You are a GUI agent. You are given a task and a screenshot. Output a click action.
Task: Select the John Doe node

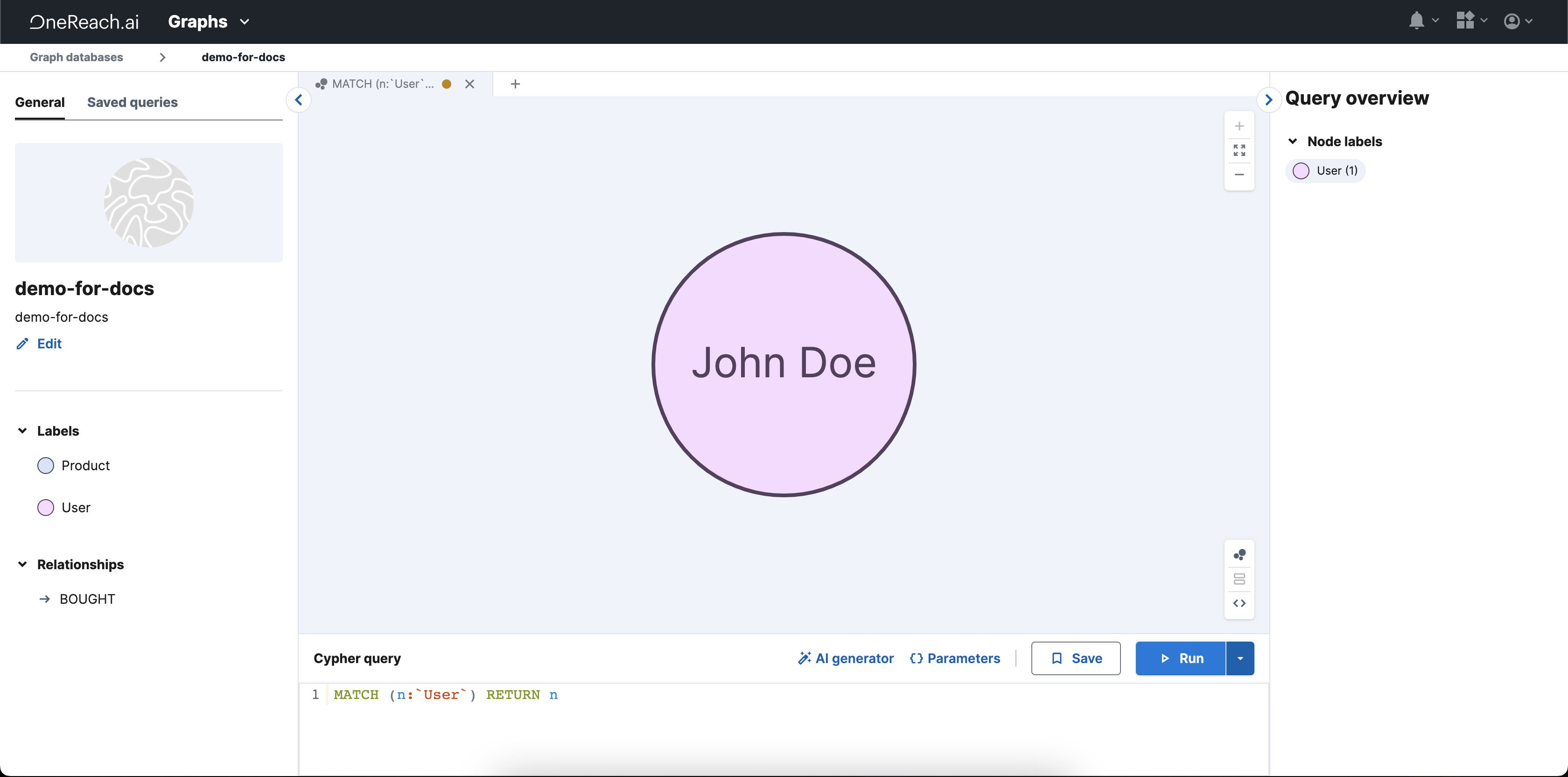pos(784,365)
